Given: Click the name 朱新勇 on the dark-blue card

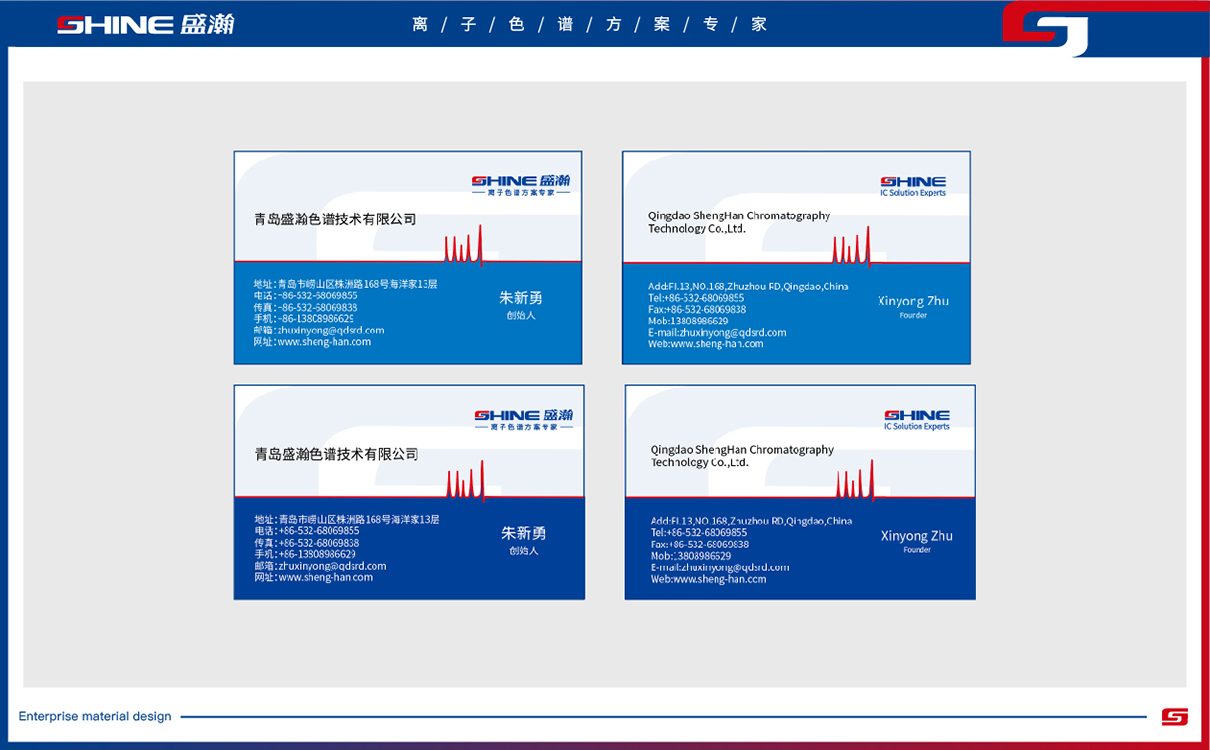Looking at the screenshot, I should pos(524,533).
